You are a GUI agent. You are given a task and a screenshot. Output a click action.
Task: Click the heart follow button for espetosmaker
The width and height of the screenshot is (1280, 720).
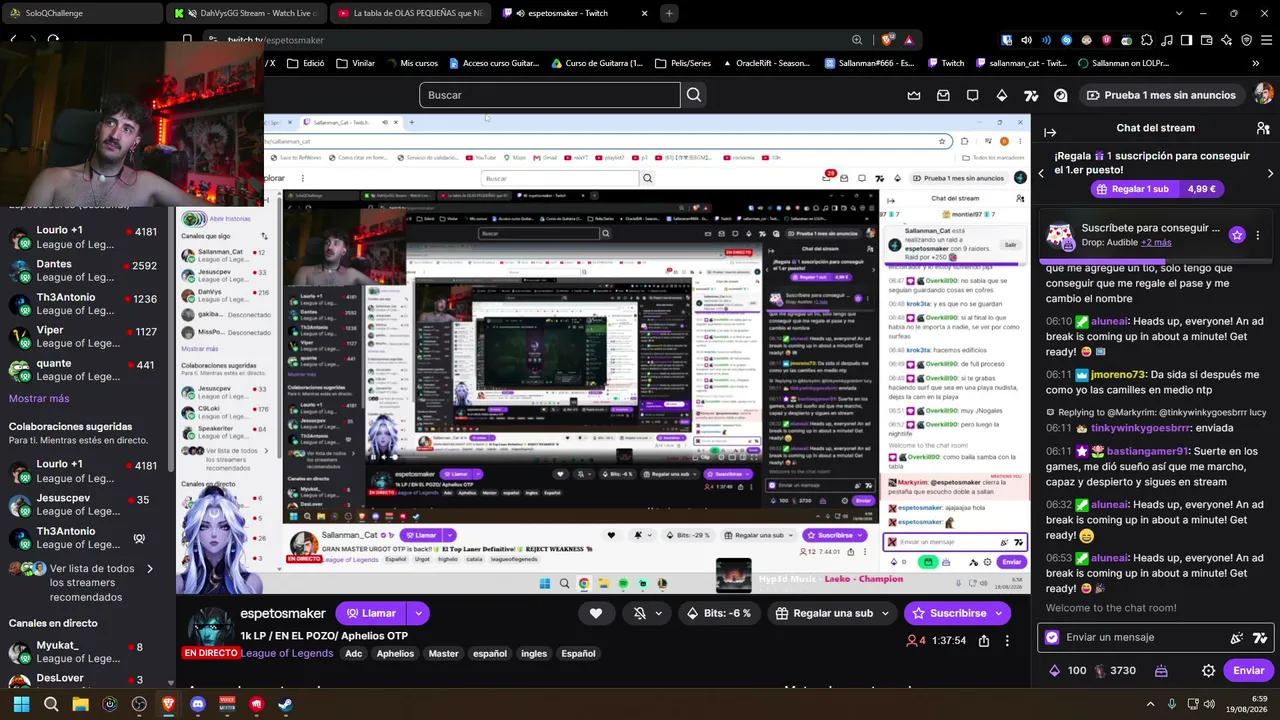click(596, 613)
